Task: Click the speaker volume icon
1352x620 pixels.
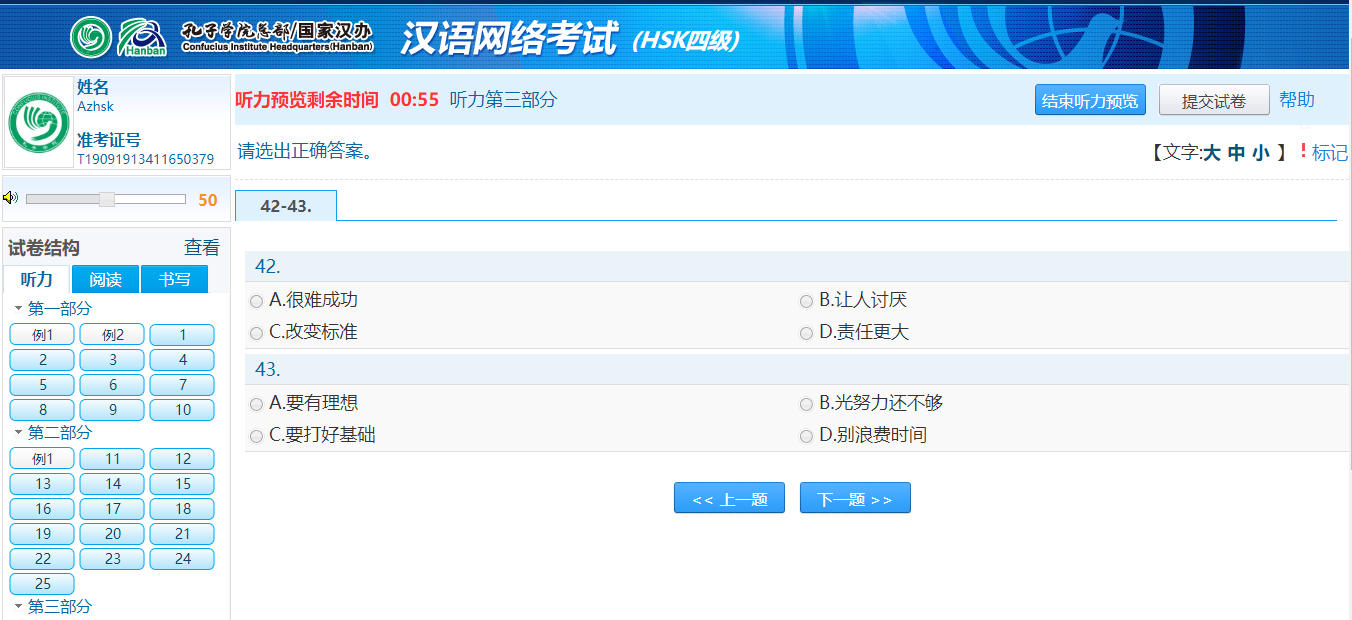Action: (11, 198)
